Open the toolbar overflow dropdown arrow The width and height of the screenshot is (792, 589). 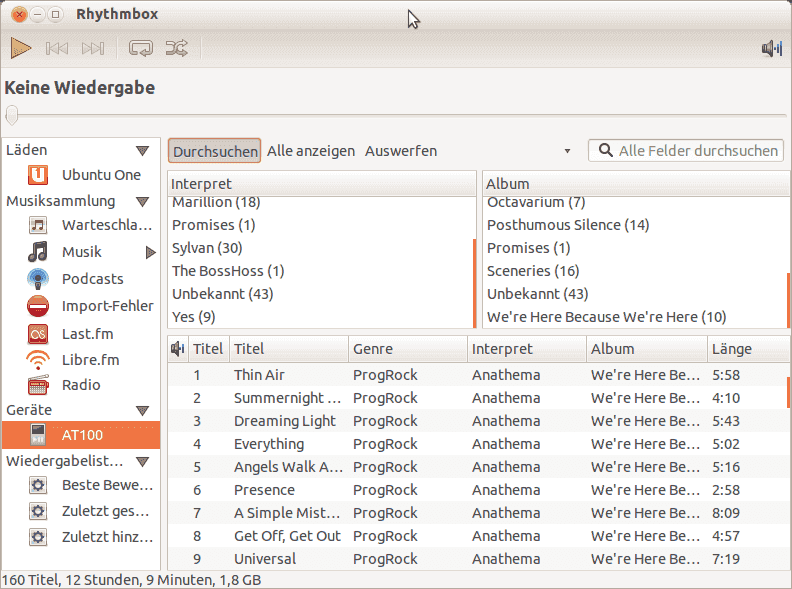(x=567, y=151)
